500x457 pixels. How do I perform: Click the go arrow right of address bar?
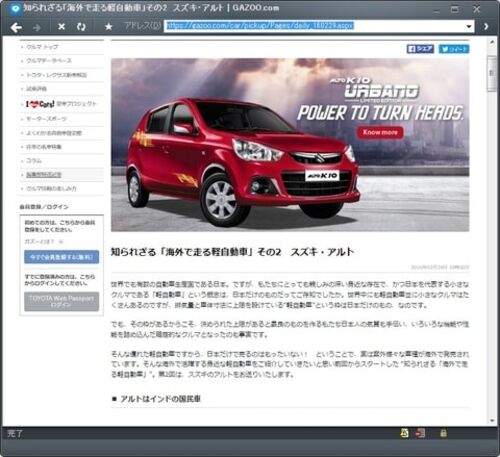486,26
